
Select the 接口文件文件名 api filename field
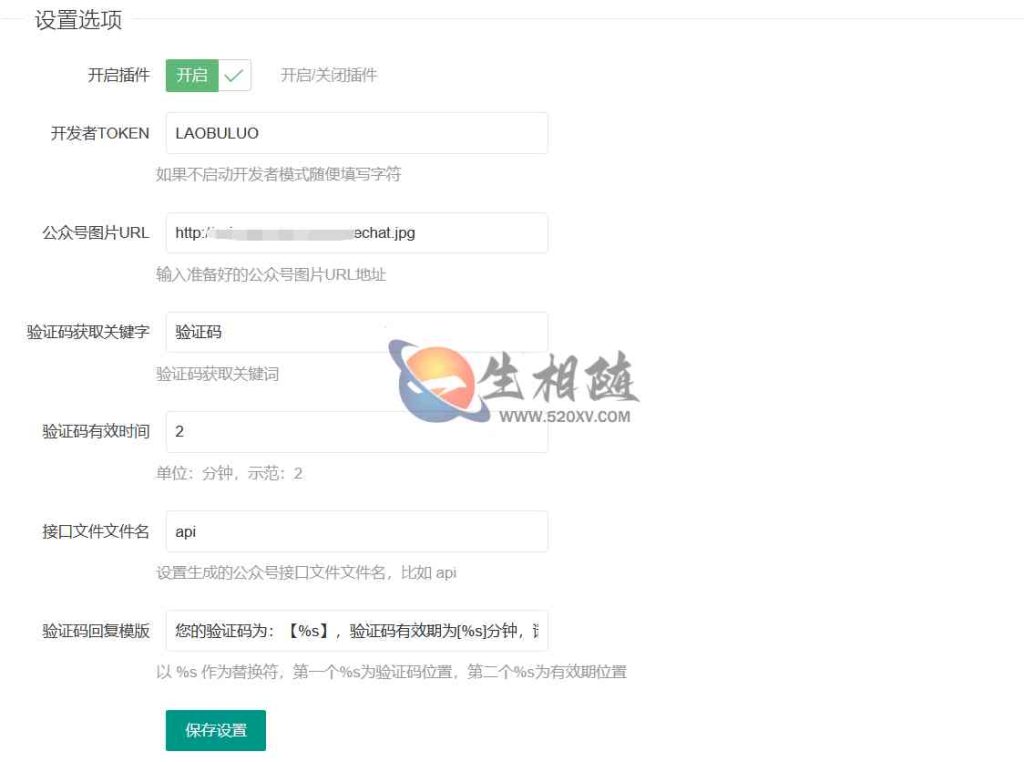point(355,531)
